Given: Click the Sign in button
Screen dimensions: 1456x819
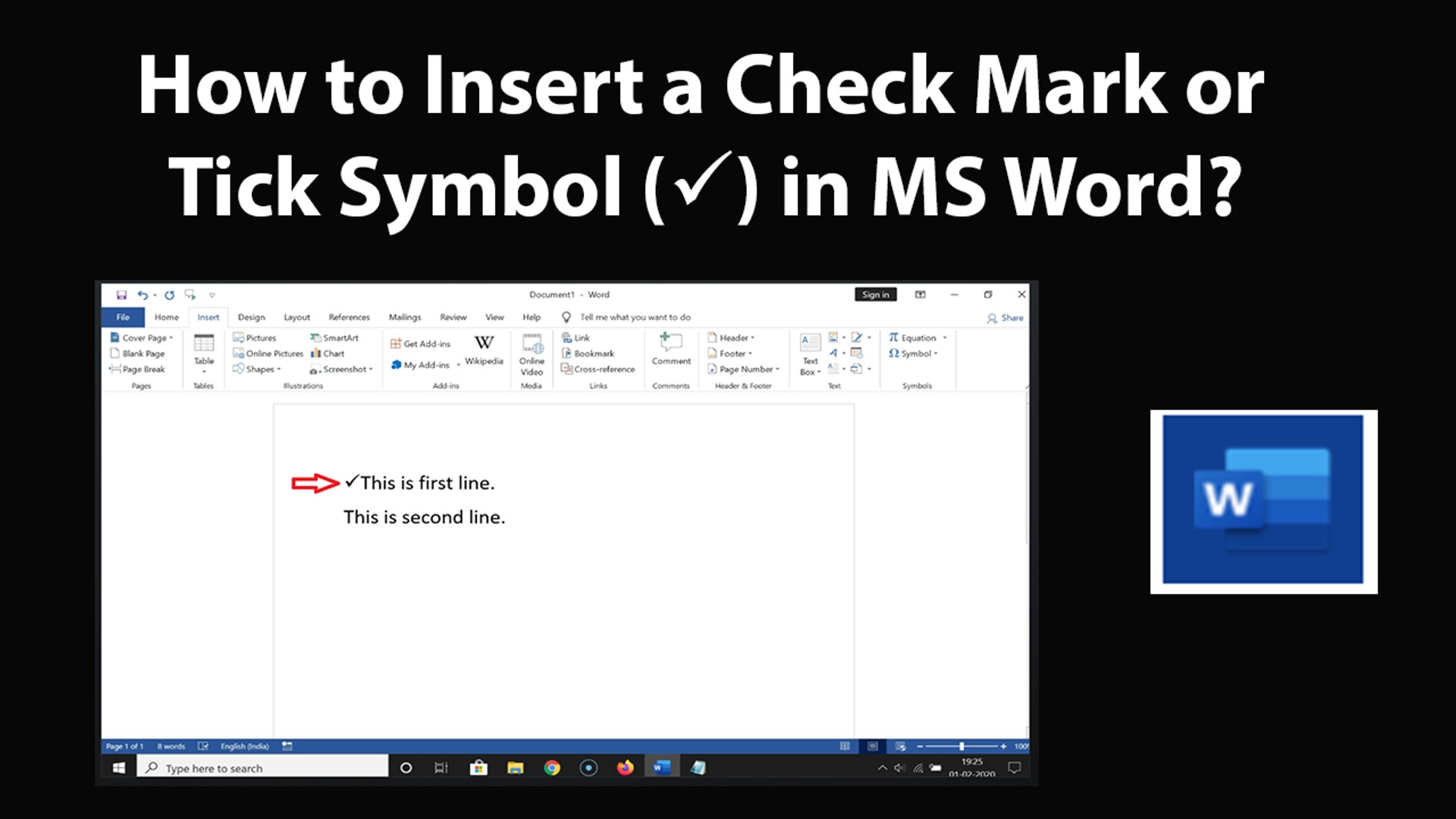Looking at the screenshot, I should click(x=876, y=294).
